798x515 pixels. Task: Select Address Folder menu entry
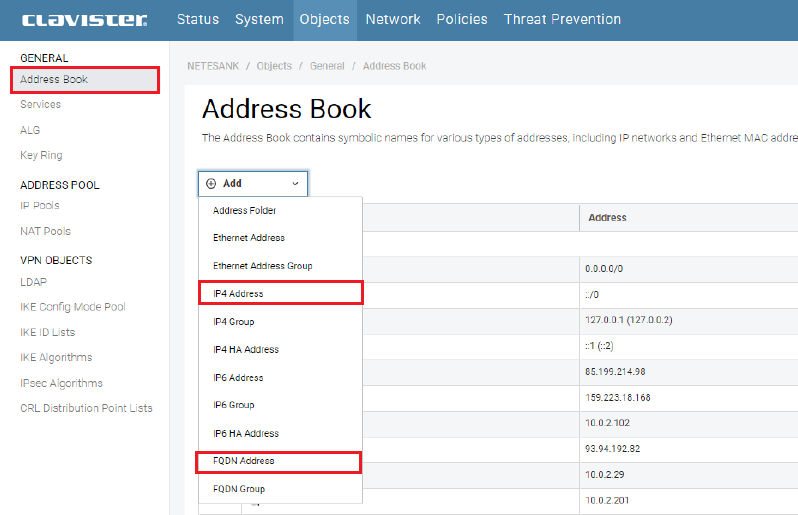pos(244,211)
